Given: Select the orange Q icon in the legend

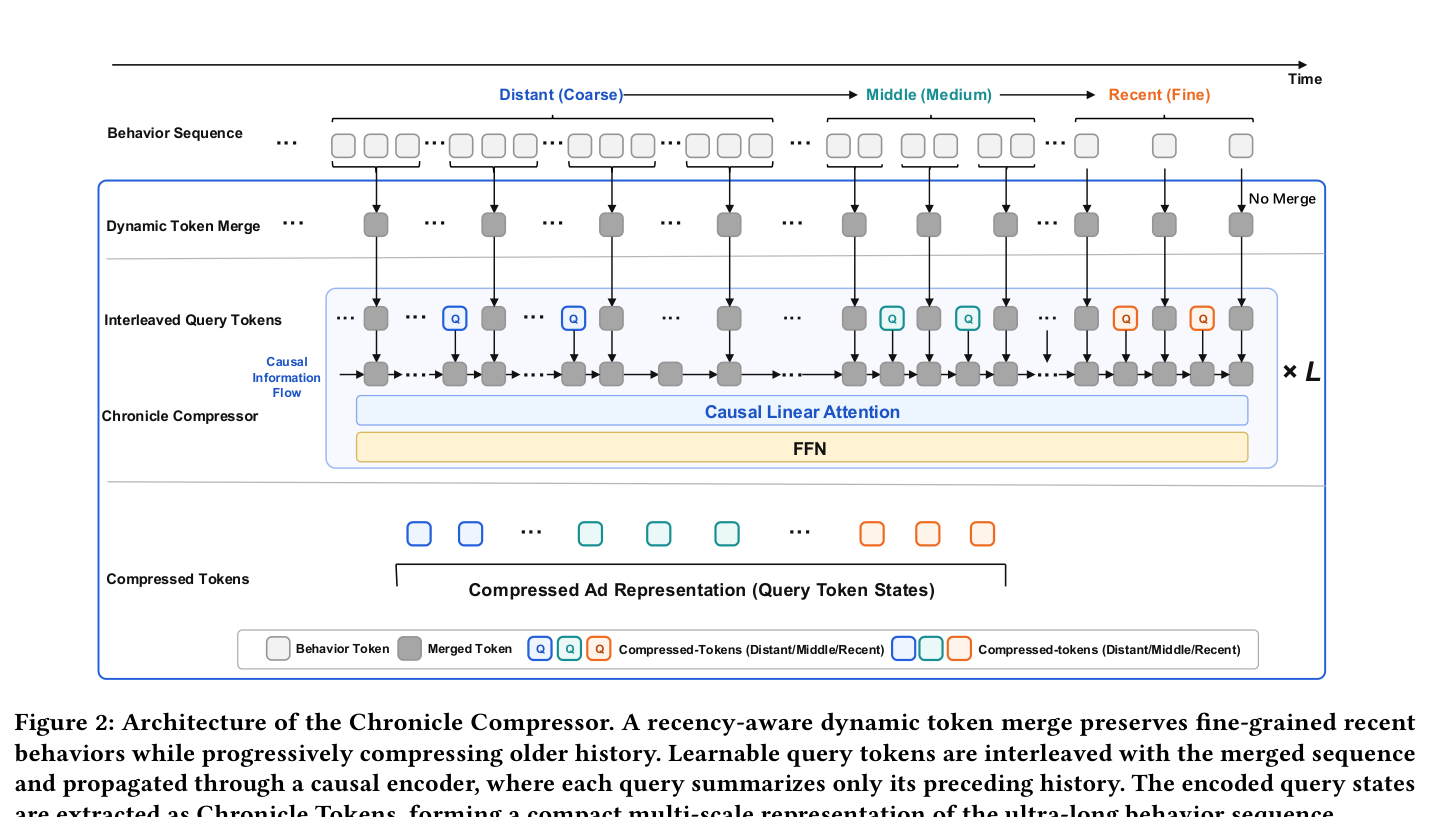Looking at the screenshot, I should (x=599, y=649).
